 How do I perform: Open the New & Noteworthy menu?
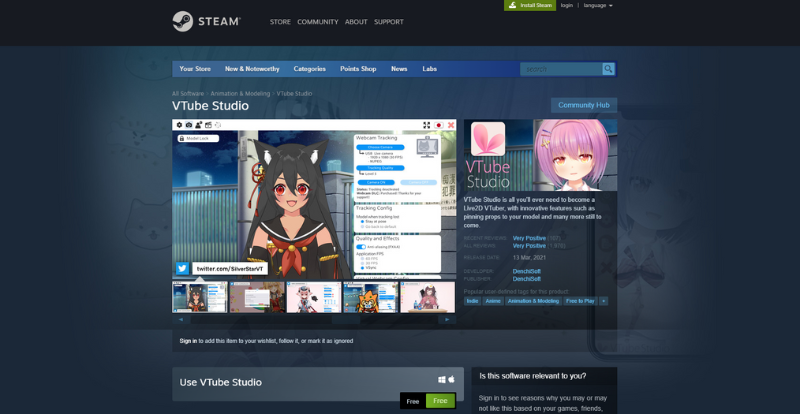[252, 69]
